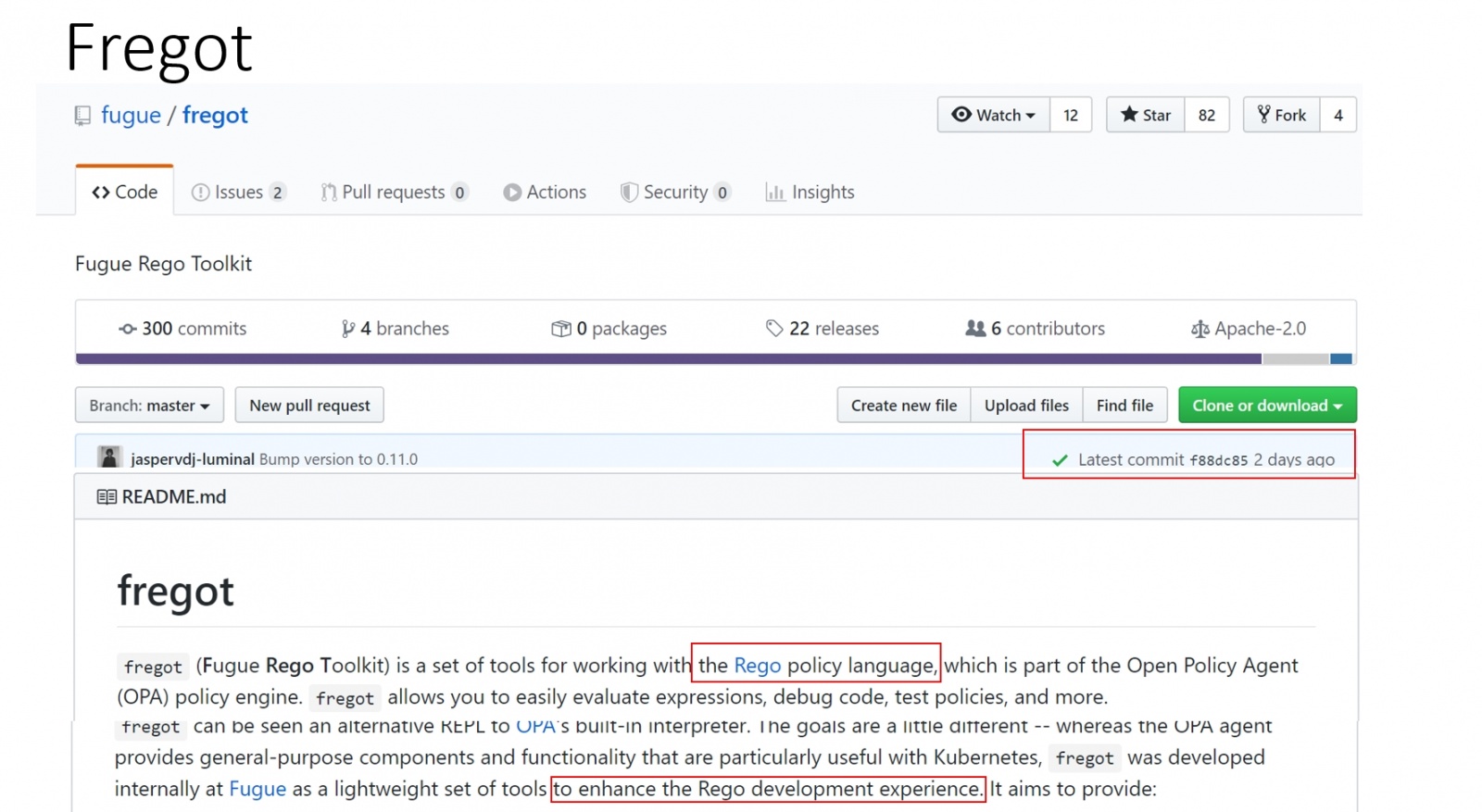
Task: Click the README.md book icon
Action: pos(107,497)
